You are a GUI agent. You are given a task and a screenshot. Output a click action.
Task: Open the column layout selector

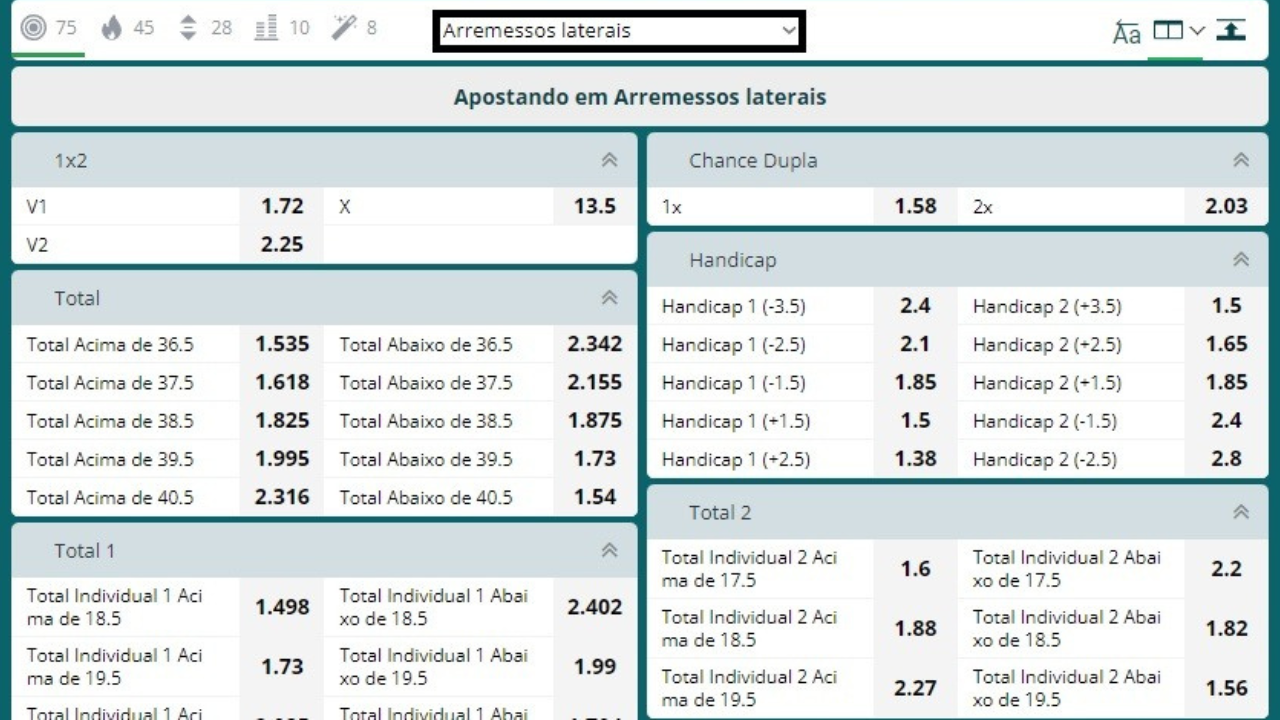click(1178, 31)
